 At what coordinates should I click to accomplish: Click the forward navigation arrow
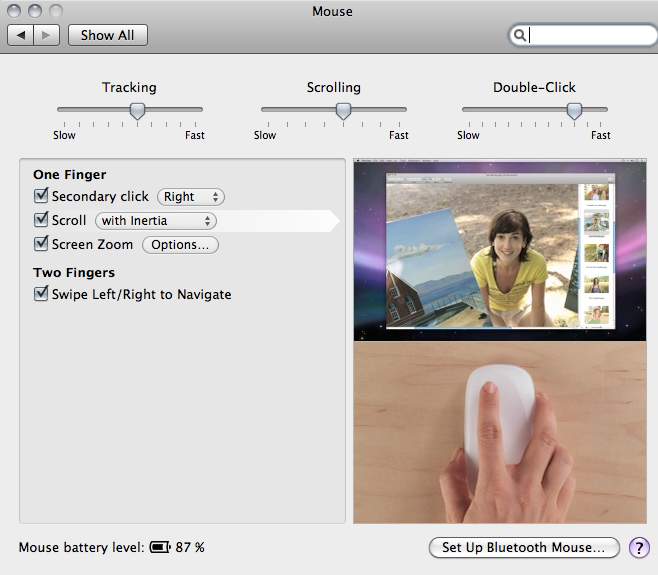[x=47, y=35]
